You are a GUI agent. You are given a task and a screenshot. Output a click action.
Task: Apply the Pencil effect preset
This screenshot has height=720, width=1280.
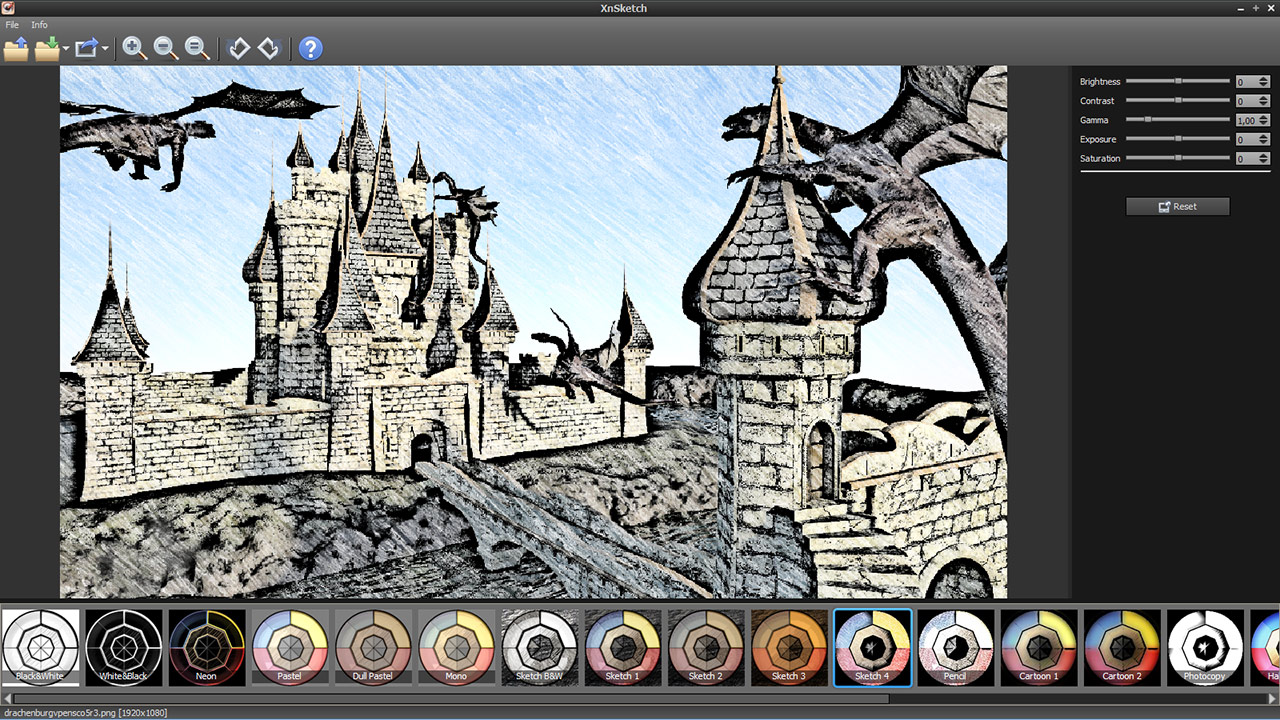pyautogui.click(x=956, y=648)
